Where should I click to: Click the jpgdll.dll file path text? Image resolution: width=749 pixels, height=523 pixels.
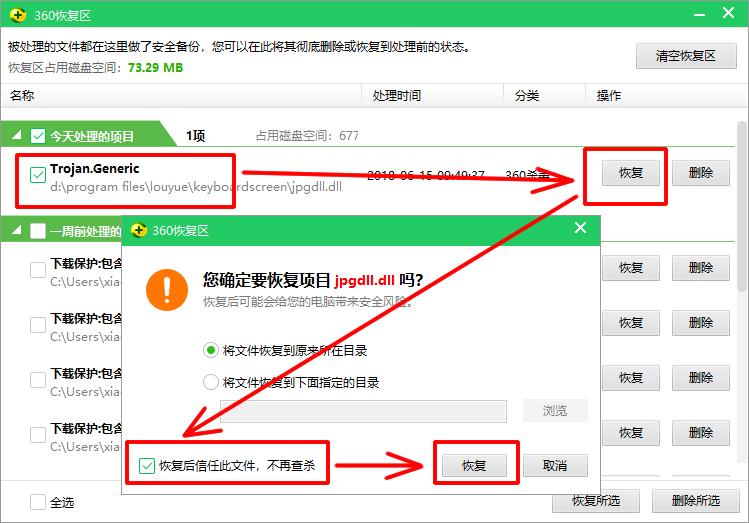coord(196,187)
